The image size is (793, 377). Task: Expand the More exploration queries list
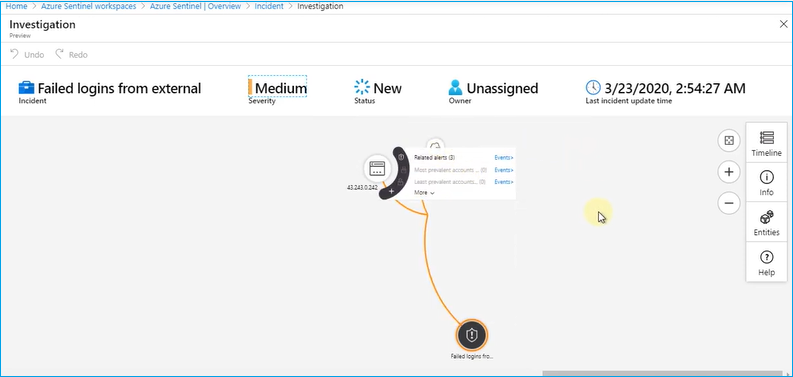(424, 193)
